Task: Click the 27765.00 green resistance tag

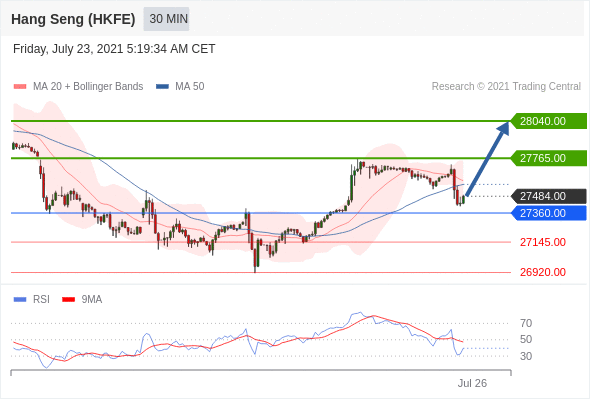Action: 549,158
